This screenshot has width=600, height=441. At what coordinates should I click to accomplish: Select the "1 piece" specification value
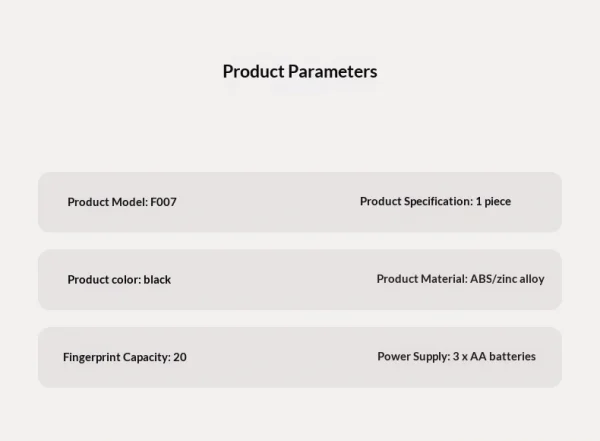[x=493, y=201]
